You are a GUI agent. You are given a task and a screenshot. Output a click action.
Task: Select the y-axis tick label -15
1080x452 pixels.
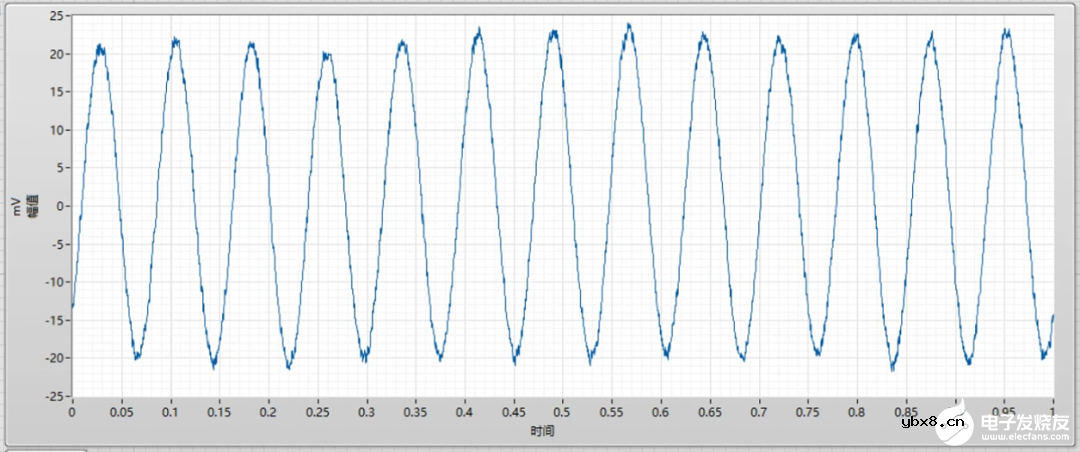point(54,320)
